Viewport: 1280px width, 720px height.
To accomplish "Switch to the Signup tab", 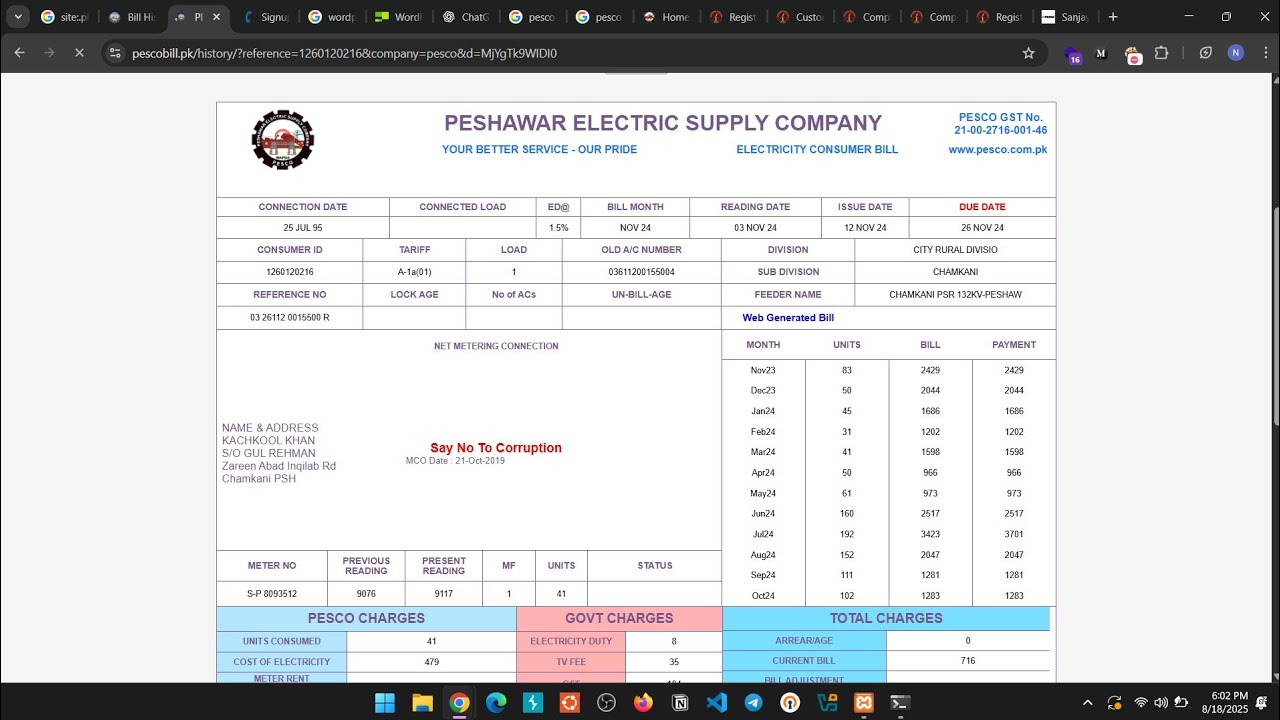I will pyautogui.click(x=265, y=17).
